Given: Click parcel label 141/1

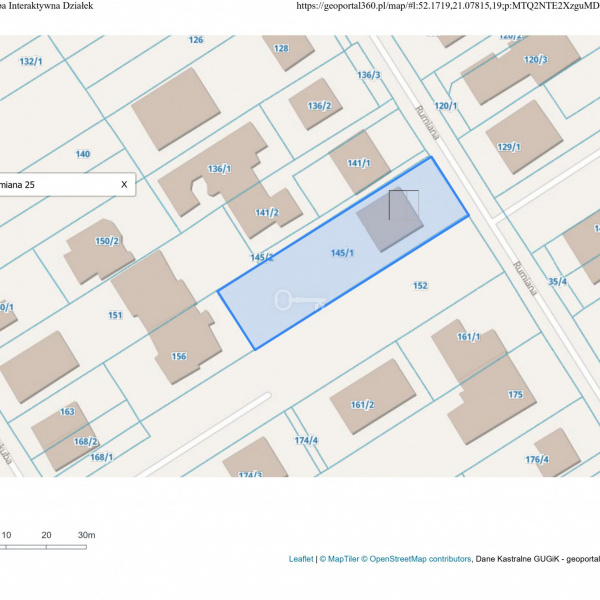Looking at the screenshot, I should coord(359,163).
